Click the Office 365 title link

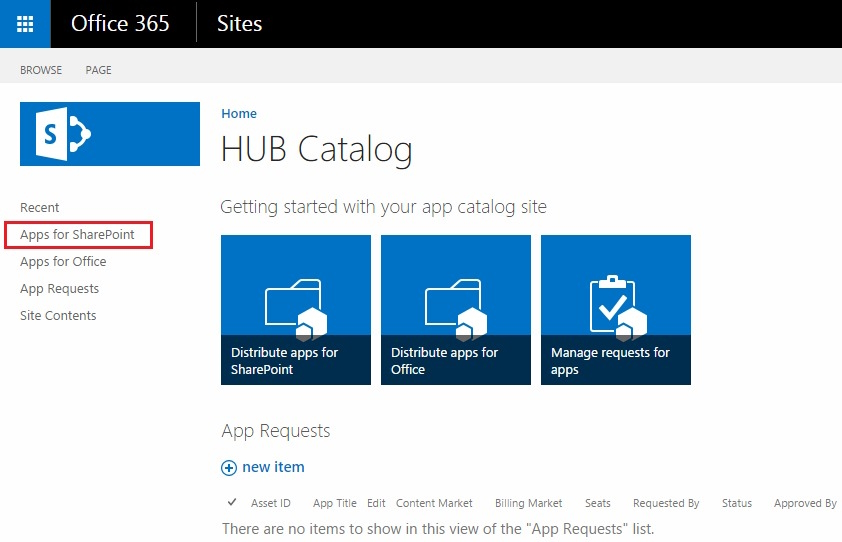[120, 24]
